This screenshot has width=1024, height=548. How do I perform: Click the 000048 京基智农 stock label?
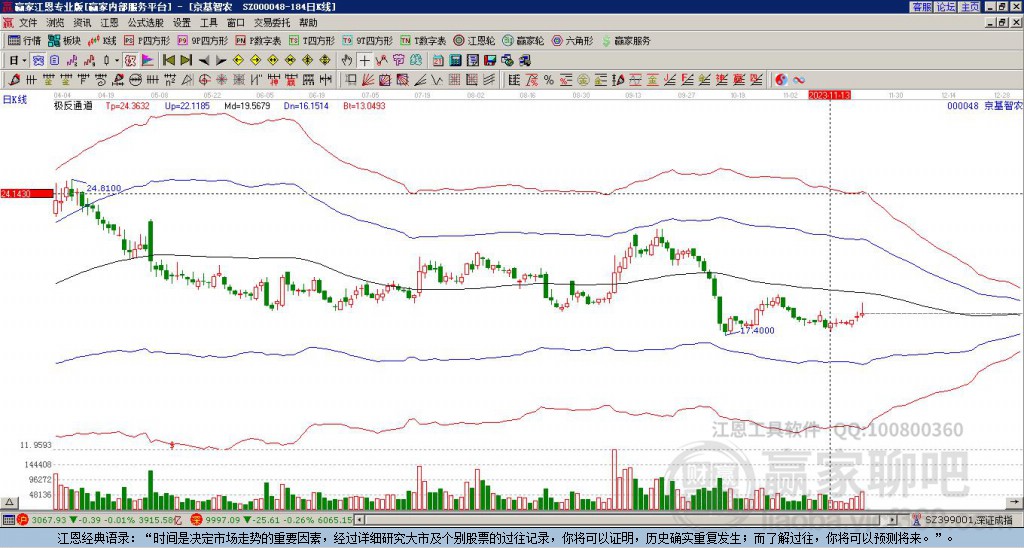click(984, 105)
